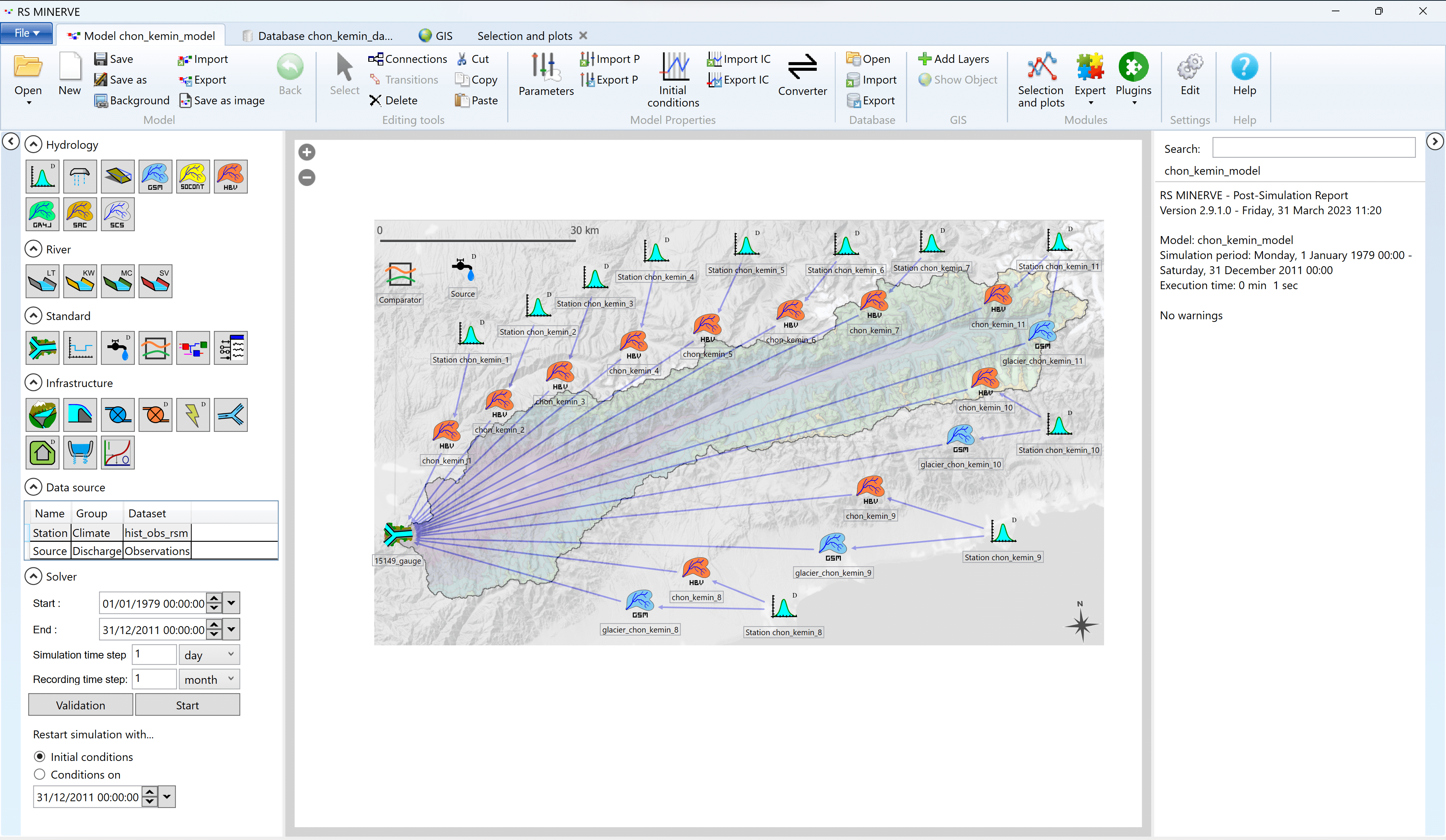Enable the Conditions on radio option
1446x840 pixels.
(x=40, y=774)
